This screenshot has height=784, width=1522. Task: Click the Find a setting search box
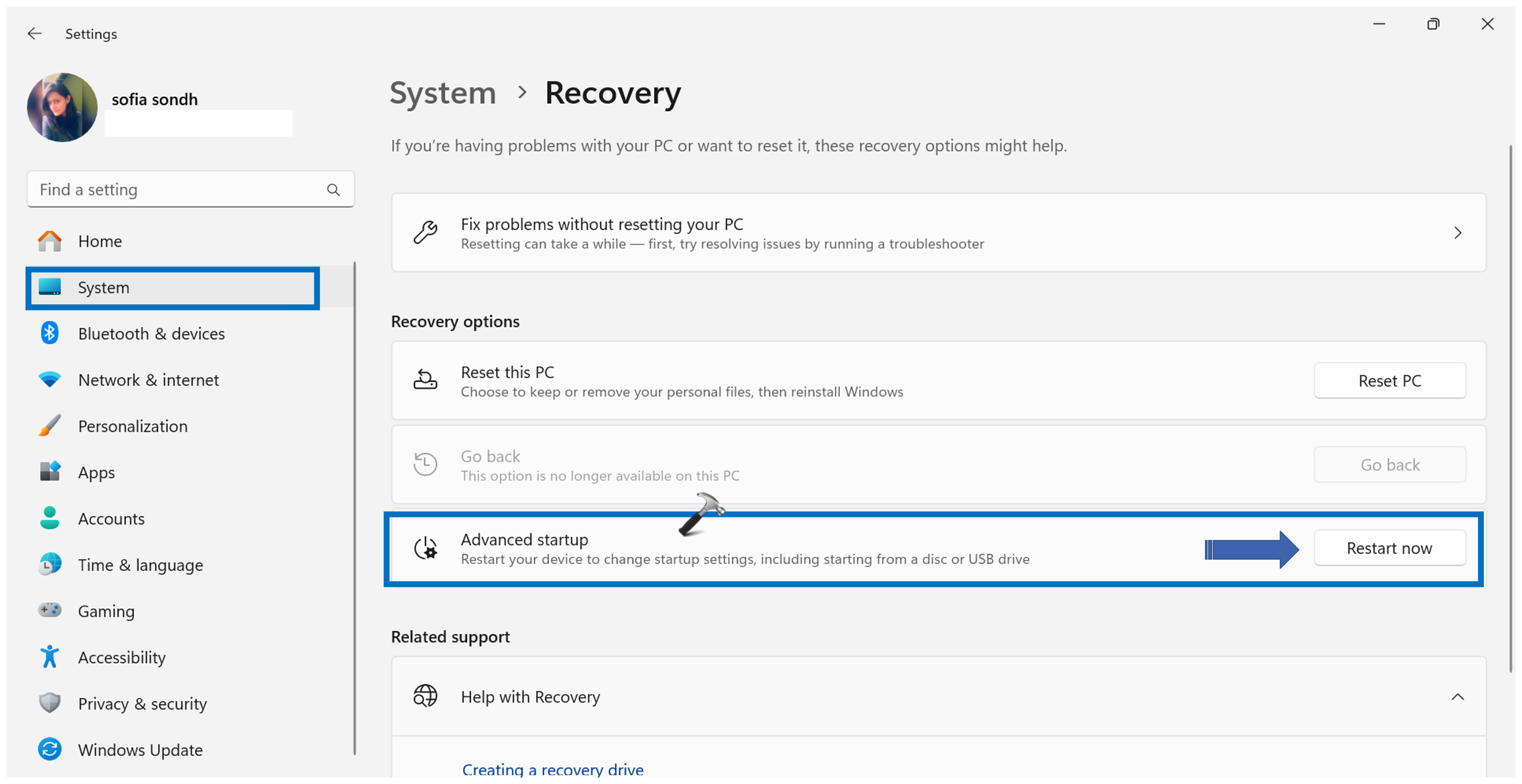point(177,190)
